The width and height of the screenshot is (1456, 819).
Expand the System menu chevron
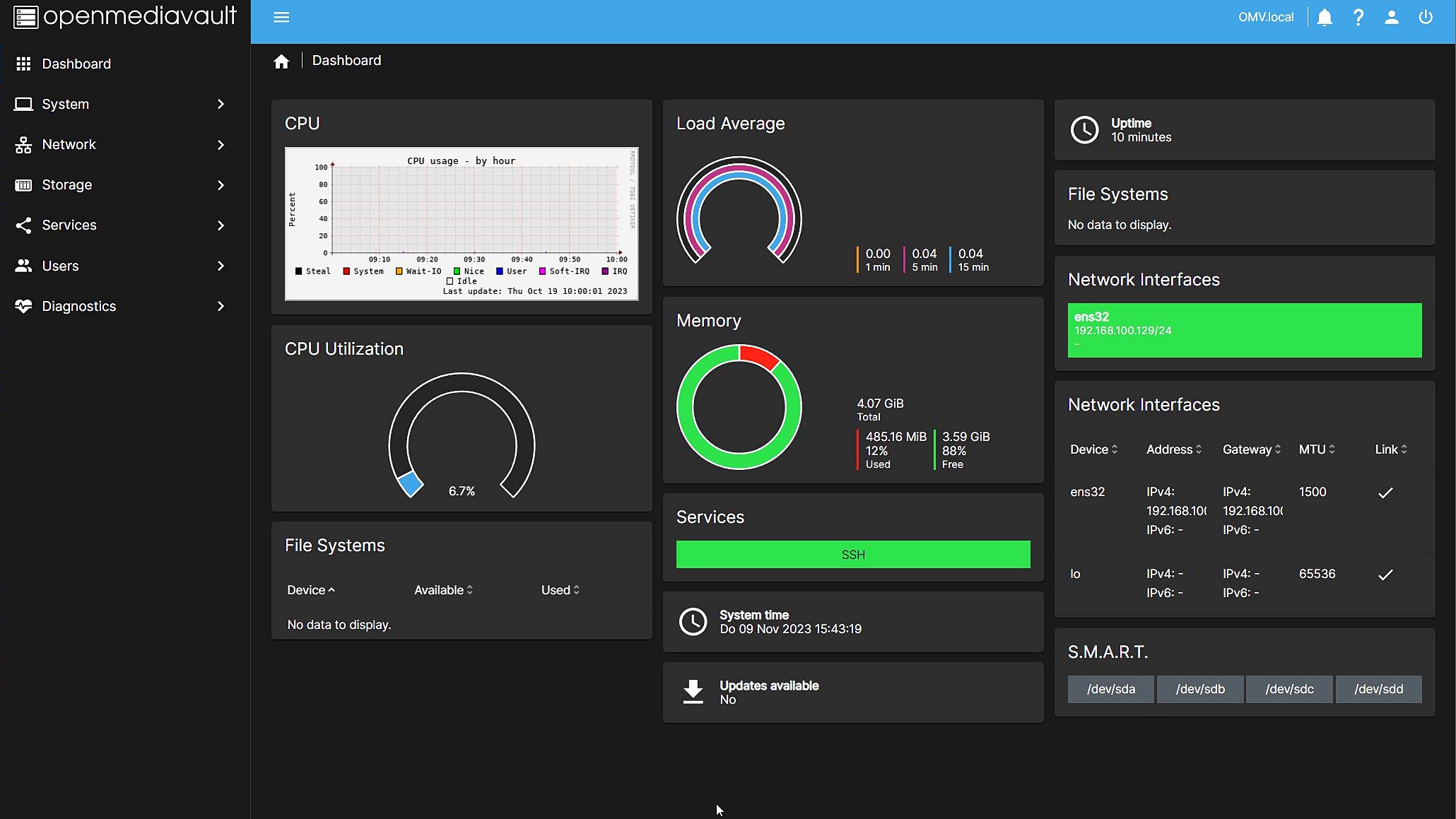tap(221, 104)
